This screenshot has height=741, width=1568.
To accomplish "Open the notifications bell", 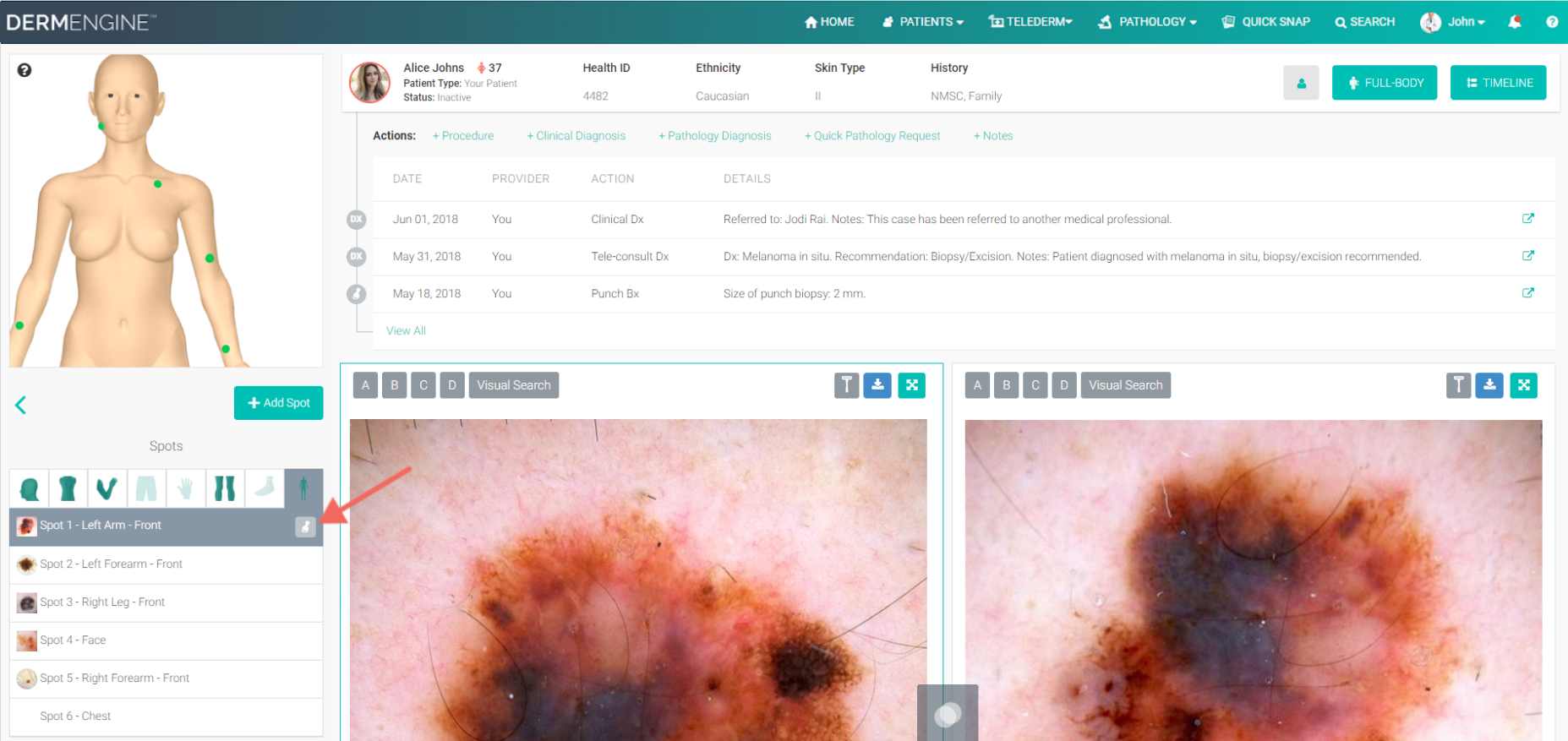I will (1515, 22).
